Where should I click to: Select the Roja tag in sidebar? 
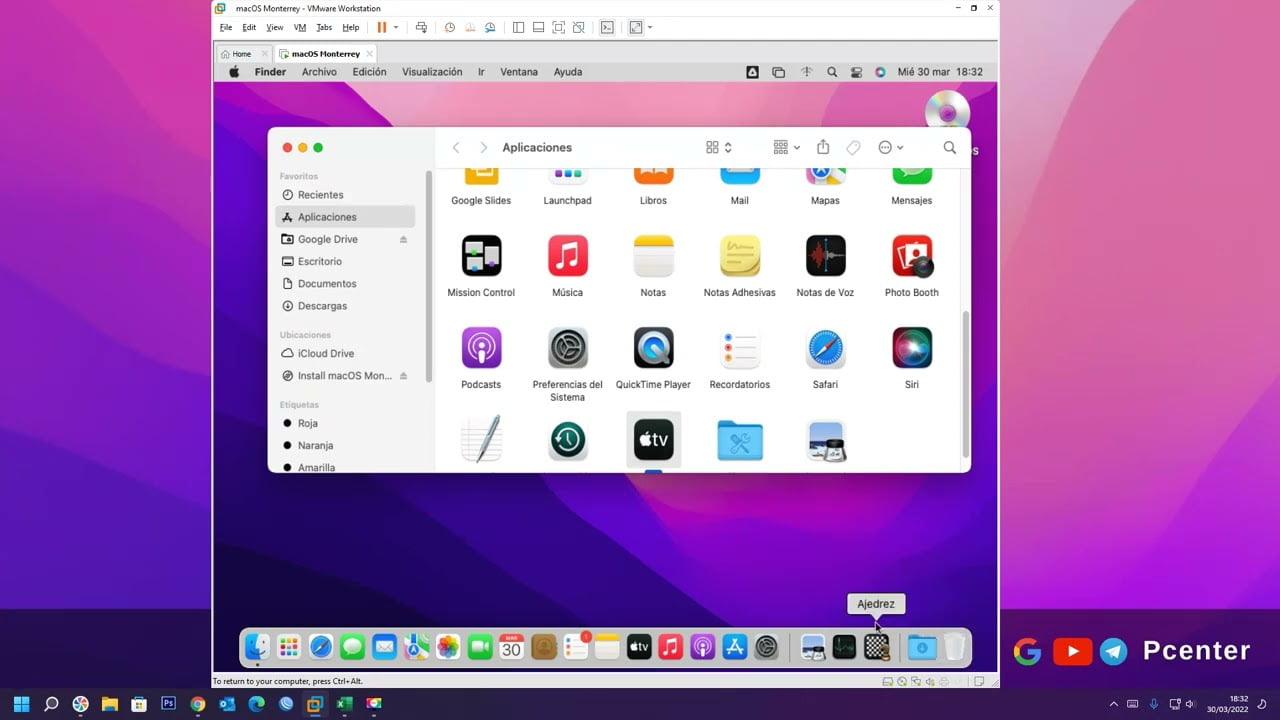pos(345,423)
